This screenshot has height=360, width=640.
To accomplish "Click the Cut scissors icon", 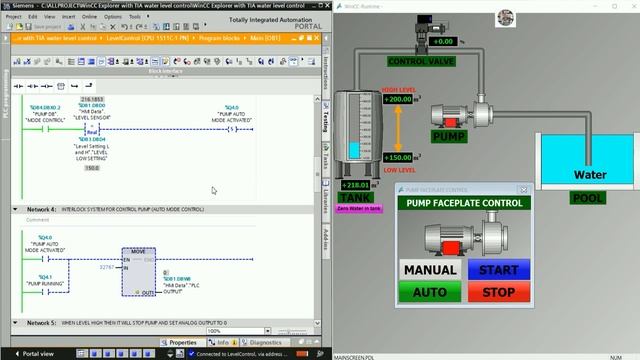I will tap(83, 27).
